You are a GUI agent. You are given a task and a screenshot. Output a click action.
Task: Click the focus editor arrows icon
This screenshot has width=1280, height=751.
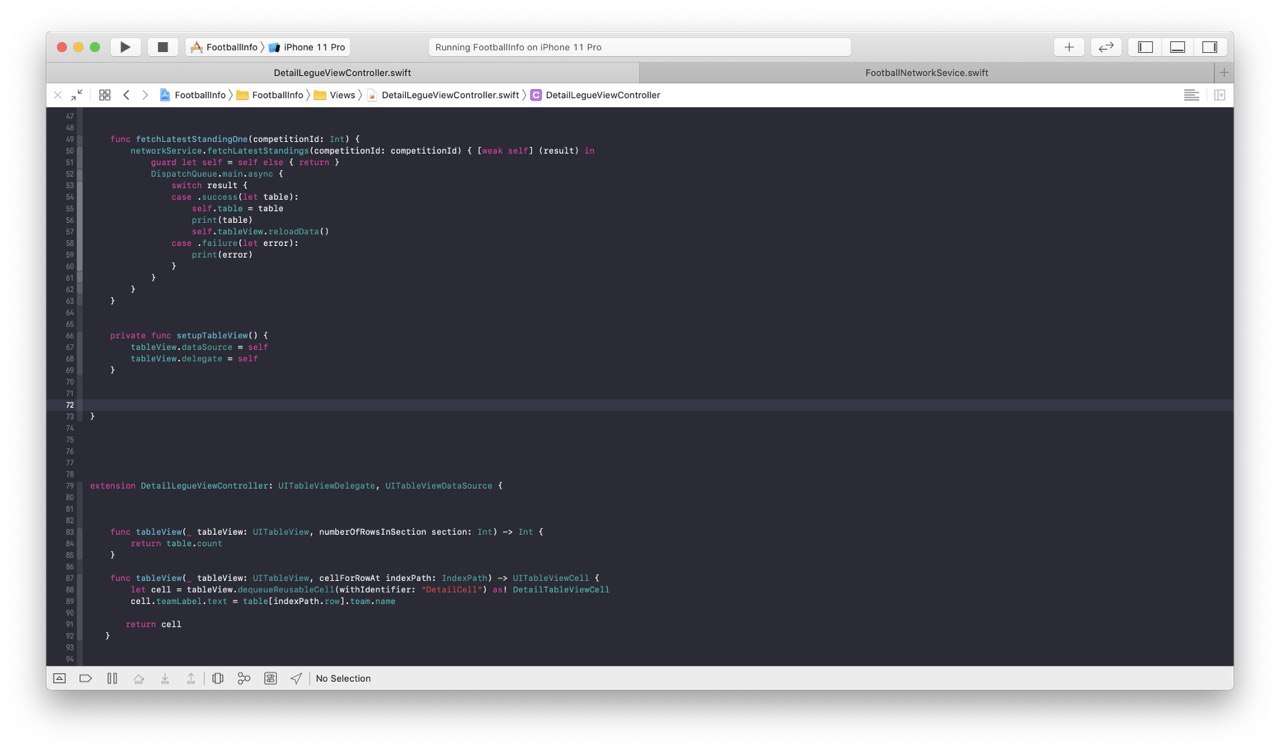77,95
